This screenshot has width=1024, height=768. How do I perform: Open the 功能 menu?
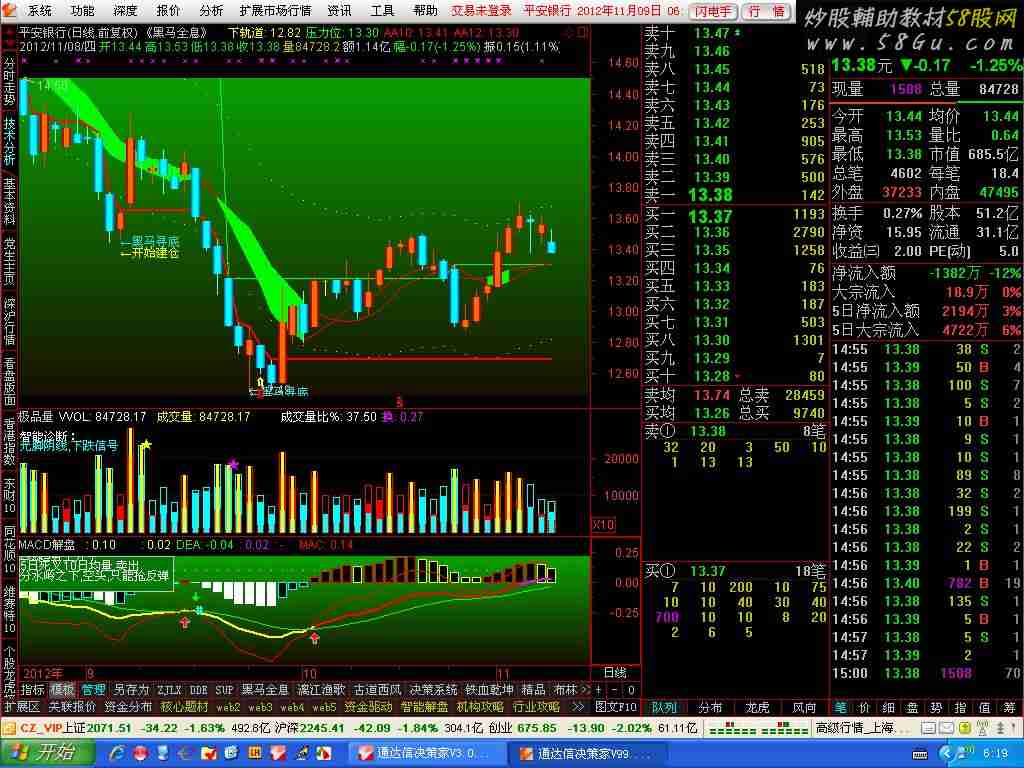82,10
